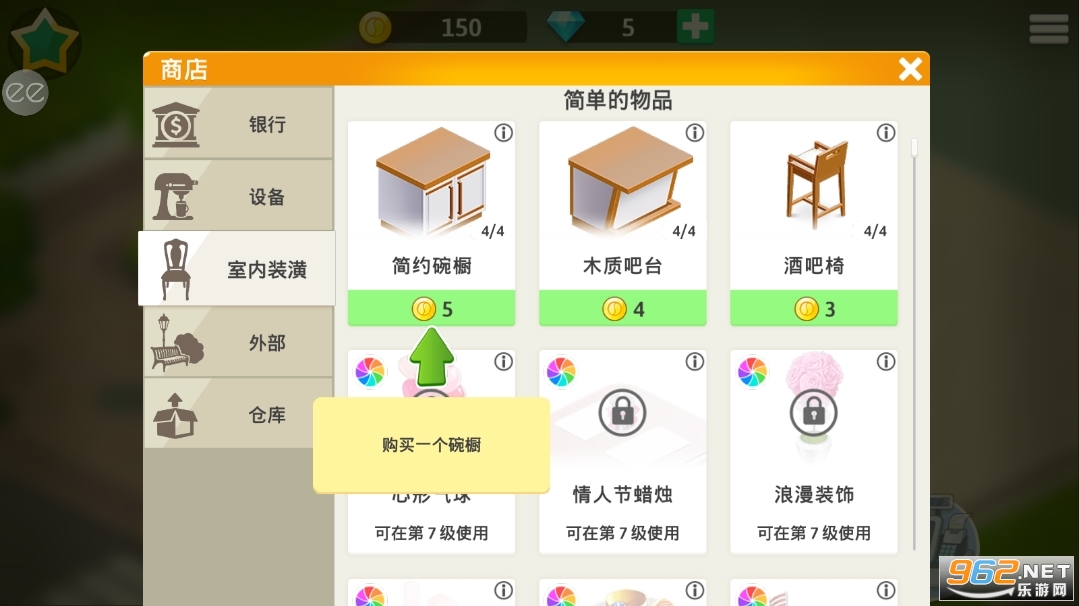Open info for 木质吧台 item
The width and height of the screenshot is (1079, 606).
695,133
